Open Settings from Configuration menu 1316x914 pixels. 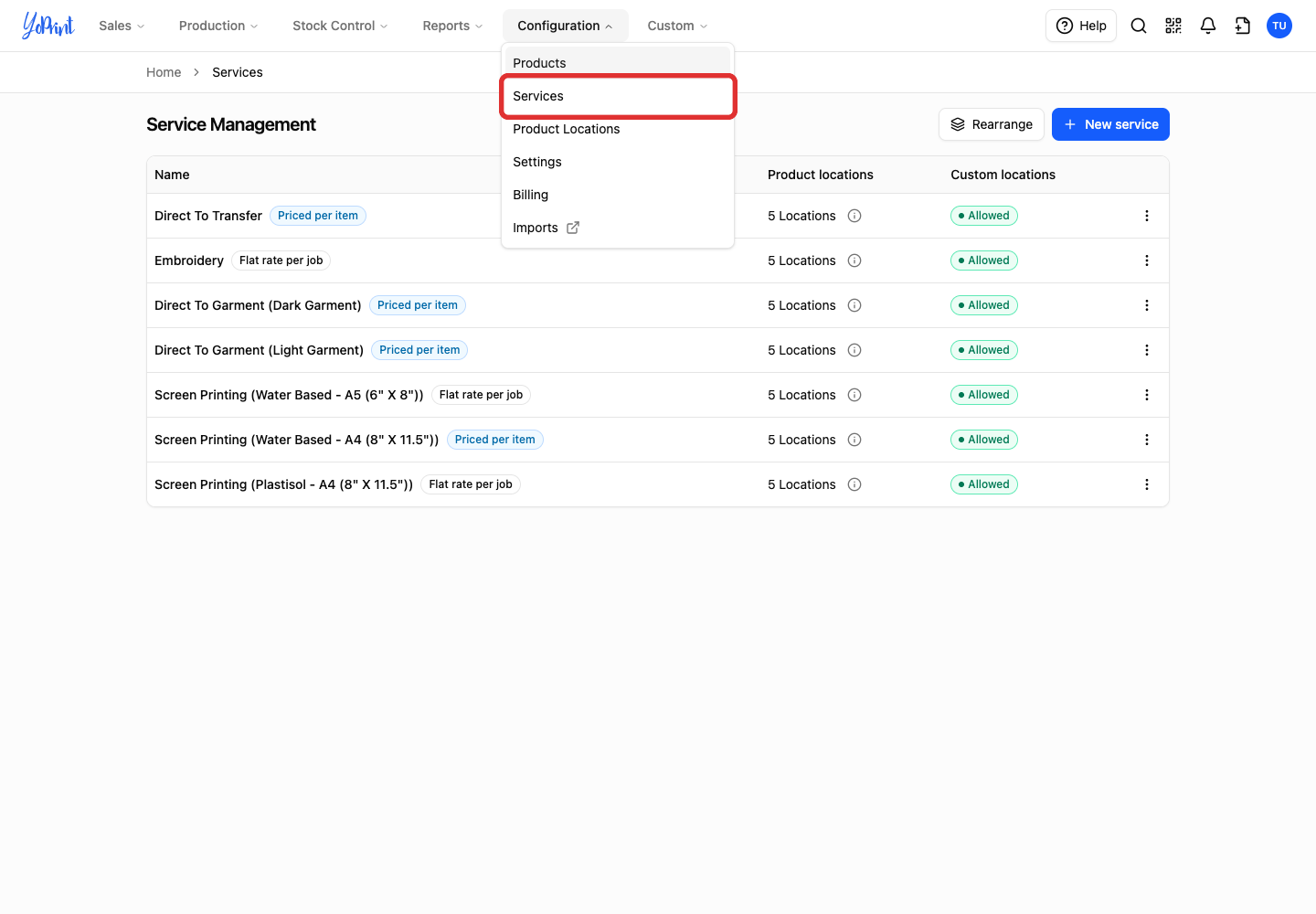618,162
